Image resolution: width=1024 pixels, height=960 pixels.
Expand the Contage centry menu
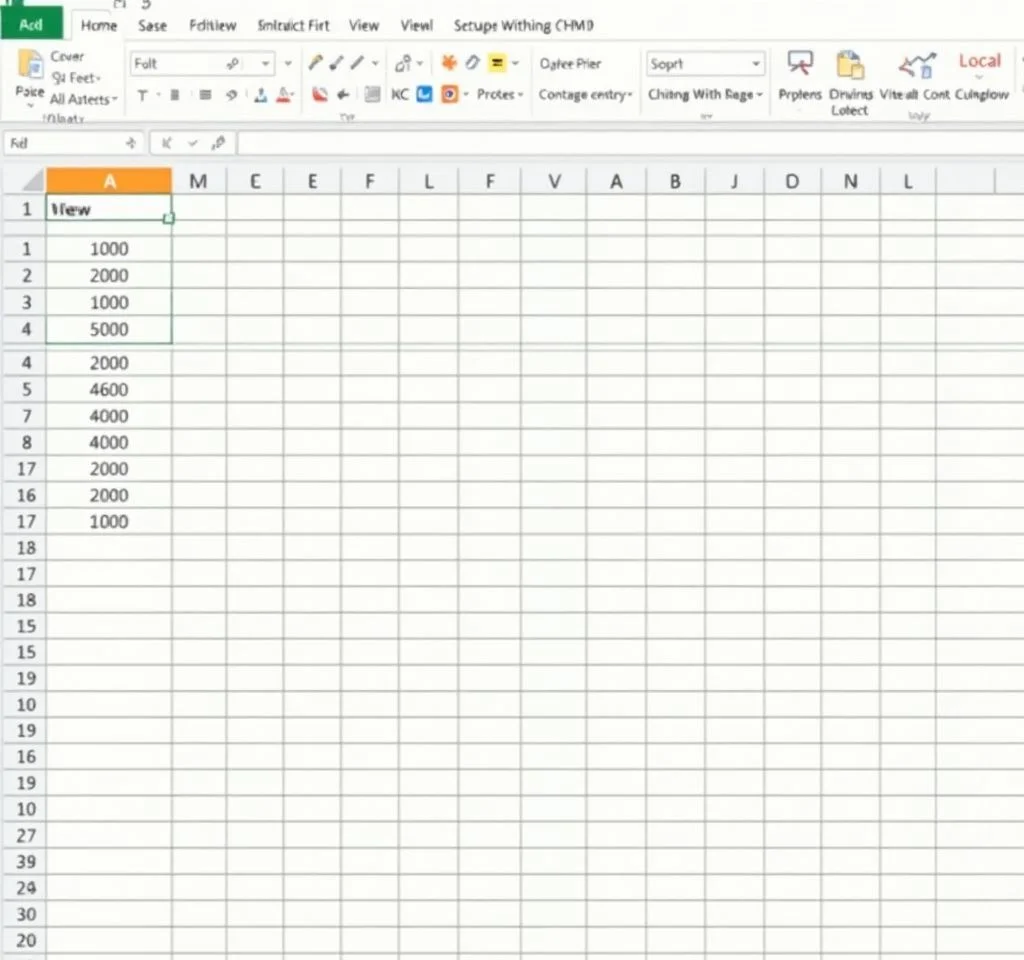[585, 95]
